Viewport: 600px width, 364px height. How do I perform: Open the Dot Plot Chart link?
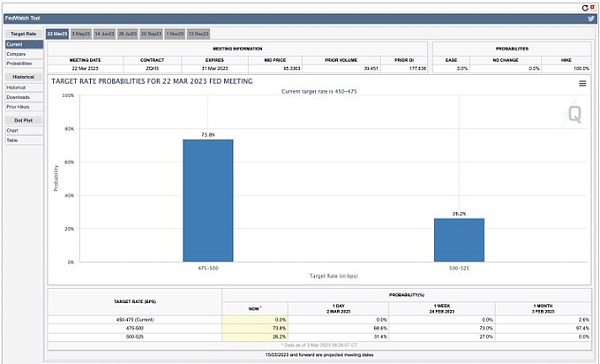coord(24,131)
